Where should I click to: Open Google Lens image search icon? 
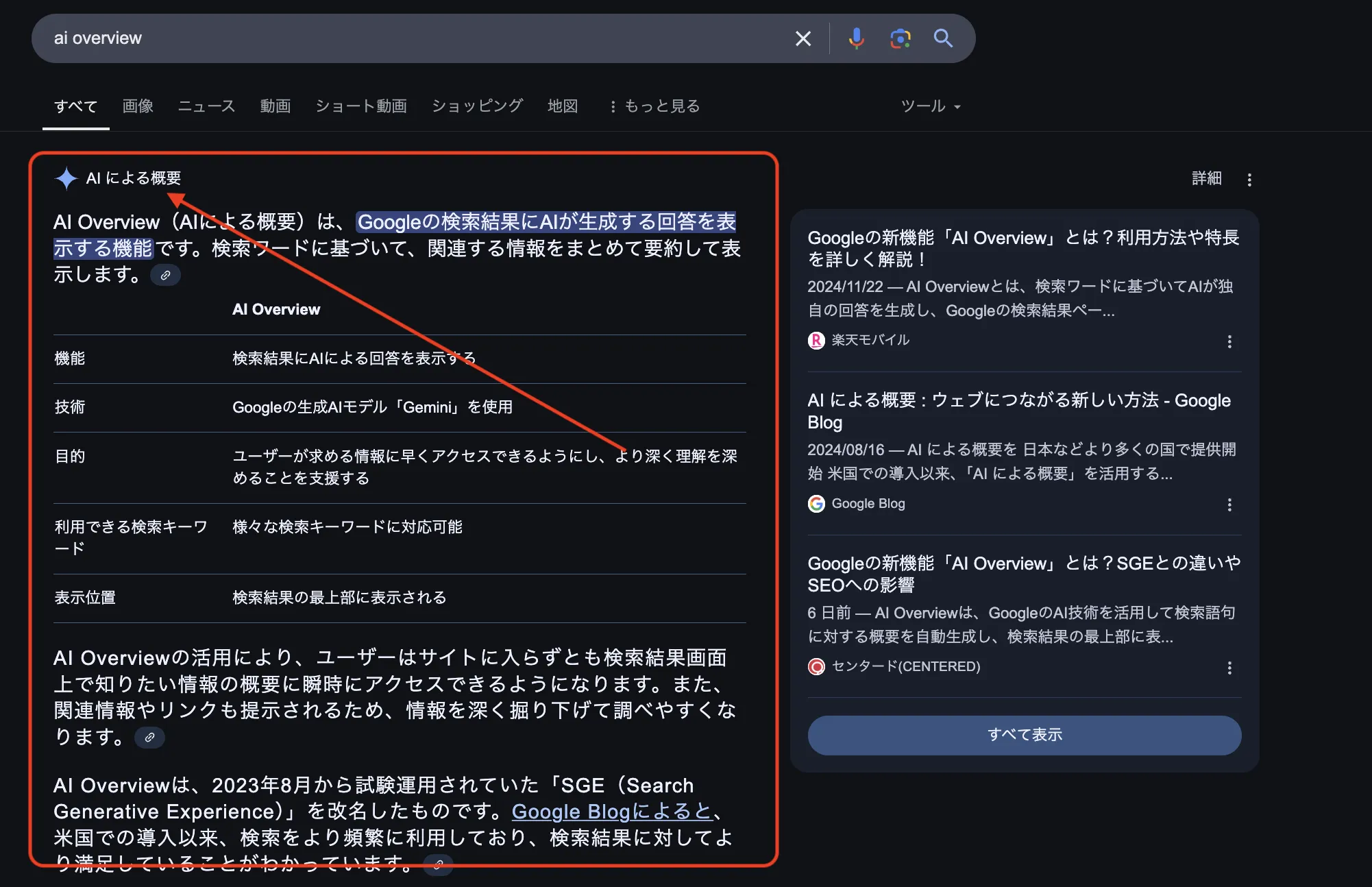click(900, 38)
